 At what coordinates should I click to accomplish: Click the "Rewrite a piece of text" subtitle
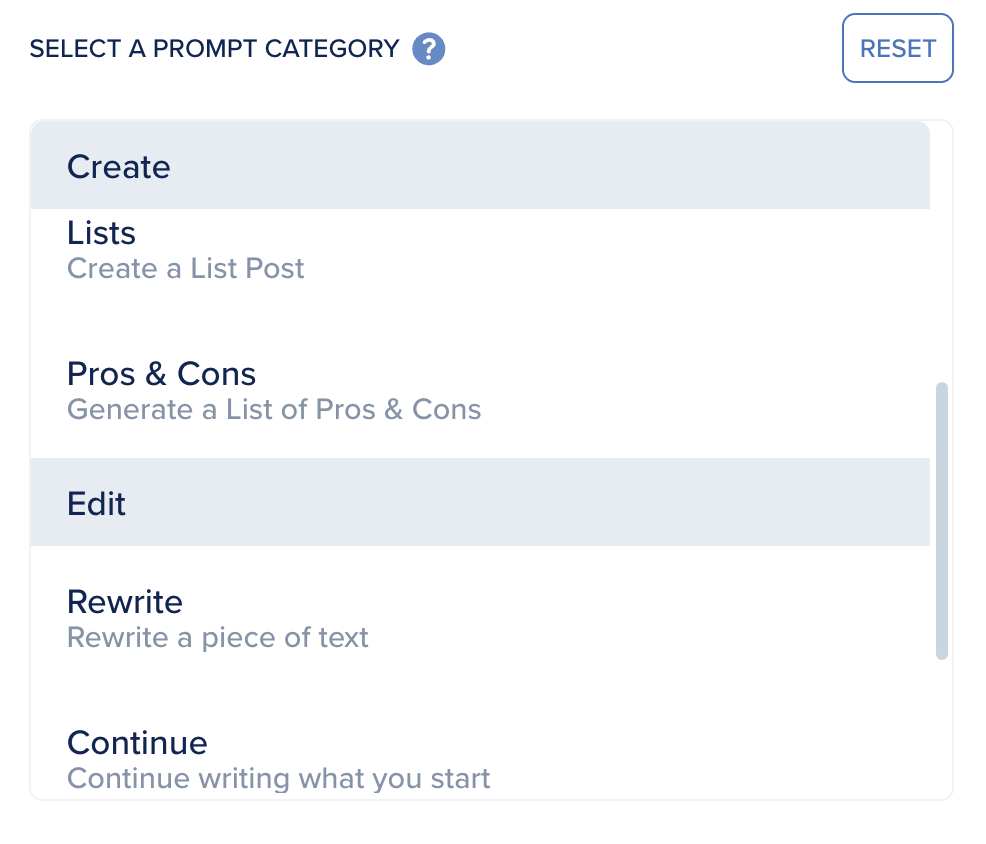coord(218,637)
